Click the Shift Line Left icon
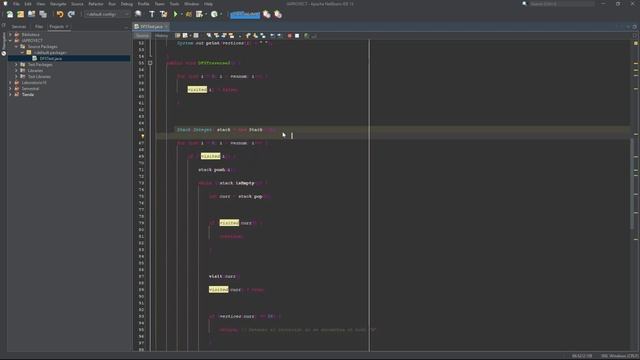The width and height of the screenshot is (640, 360). tap(272, 36)
